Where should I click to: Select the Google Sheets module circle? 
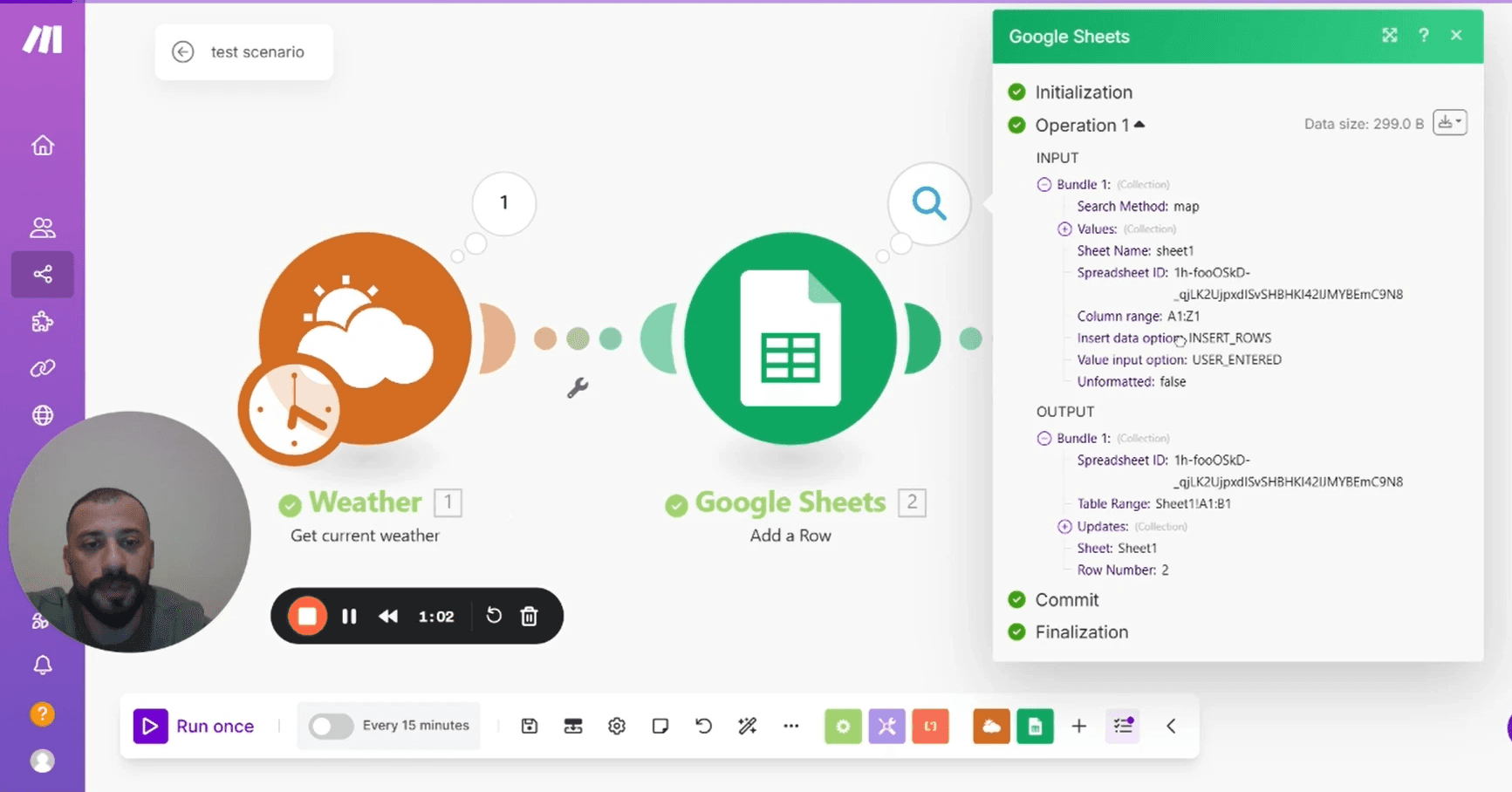790,338
